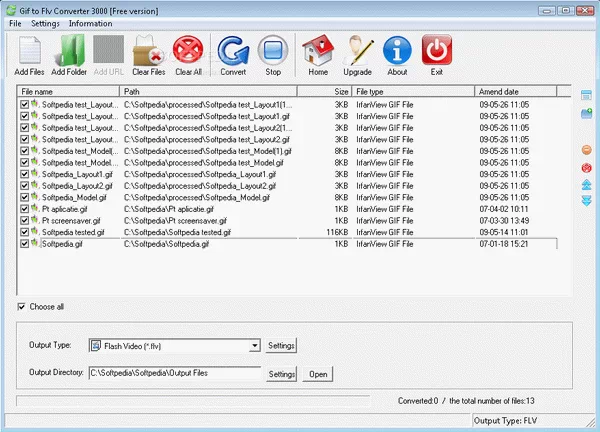Viewport: 600px width, 432px height.
Task: Click Open button beside Output Directory
Action: tap(318, 374)
